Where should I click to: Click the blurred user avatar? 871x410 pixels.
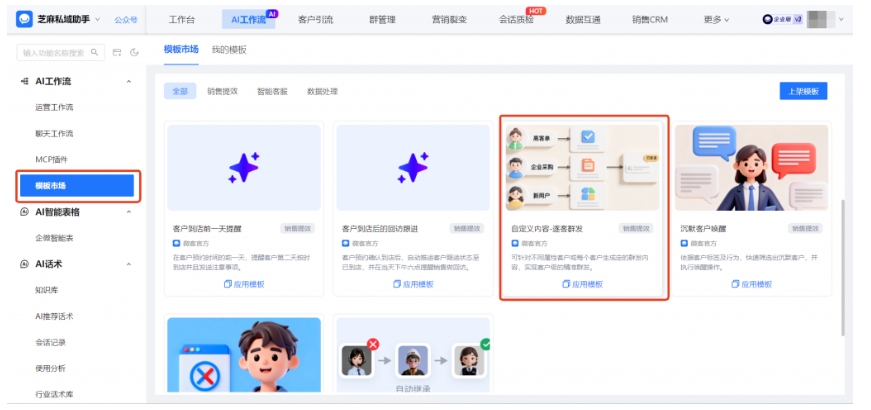coord(821,19)
